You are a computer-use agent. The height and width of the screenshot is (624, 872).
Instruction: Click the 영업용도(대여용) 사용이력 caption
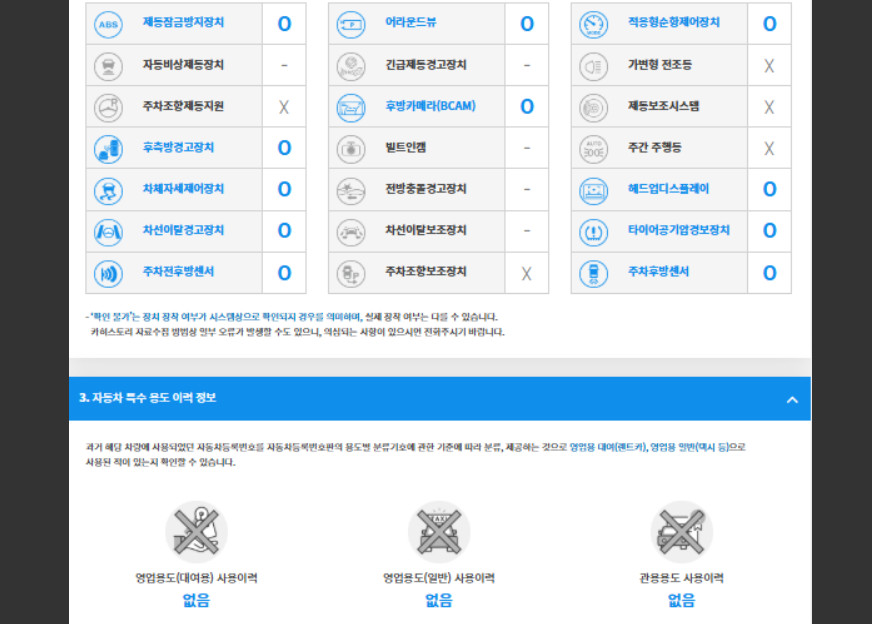tap(196, 578)
